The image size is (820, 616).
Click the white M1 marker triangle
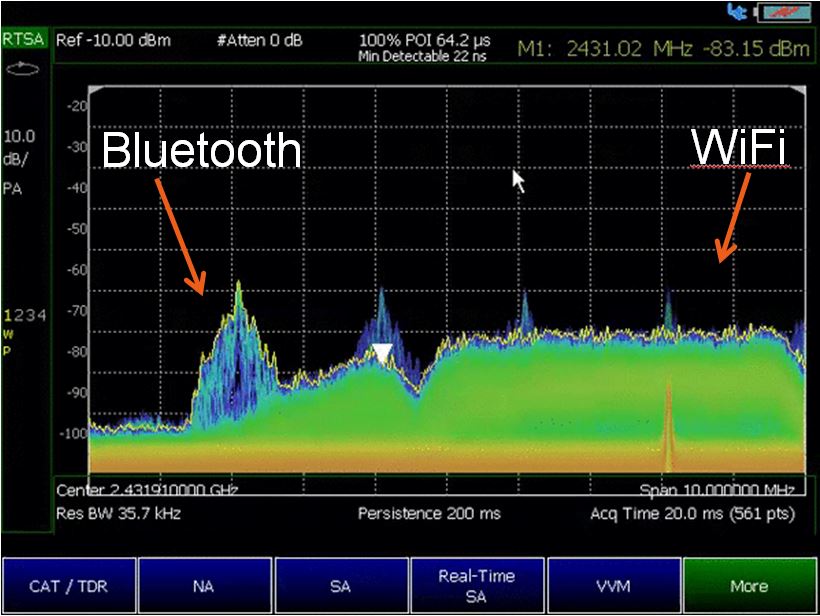click(x=383, y=352)
